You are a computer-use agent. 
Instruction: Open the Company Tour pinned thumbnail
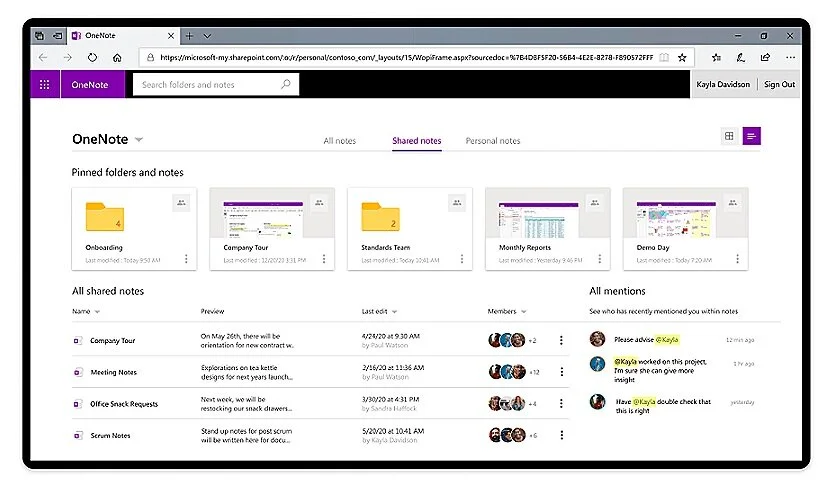point(263,220)
